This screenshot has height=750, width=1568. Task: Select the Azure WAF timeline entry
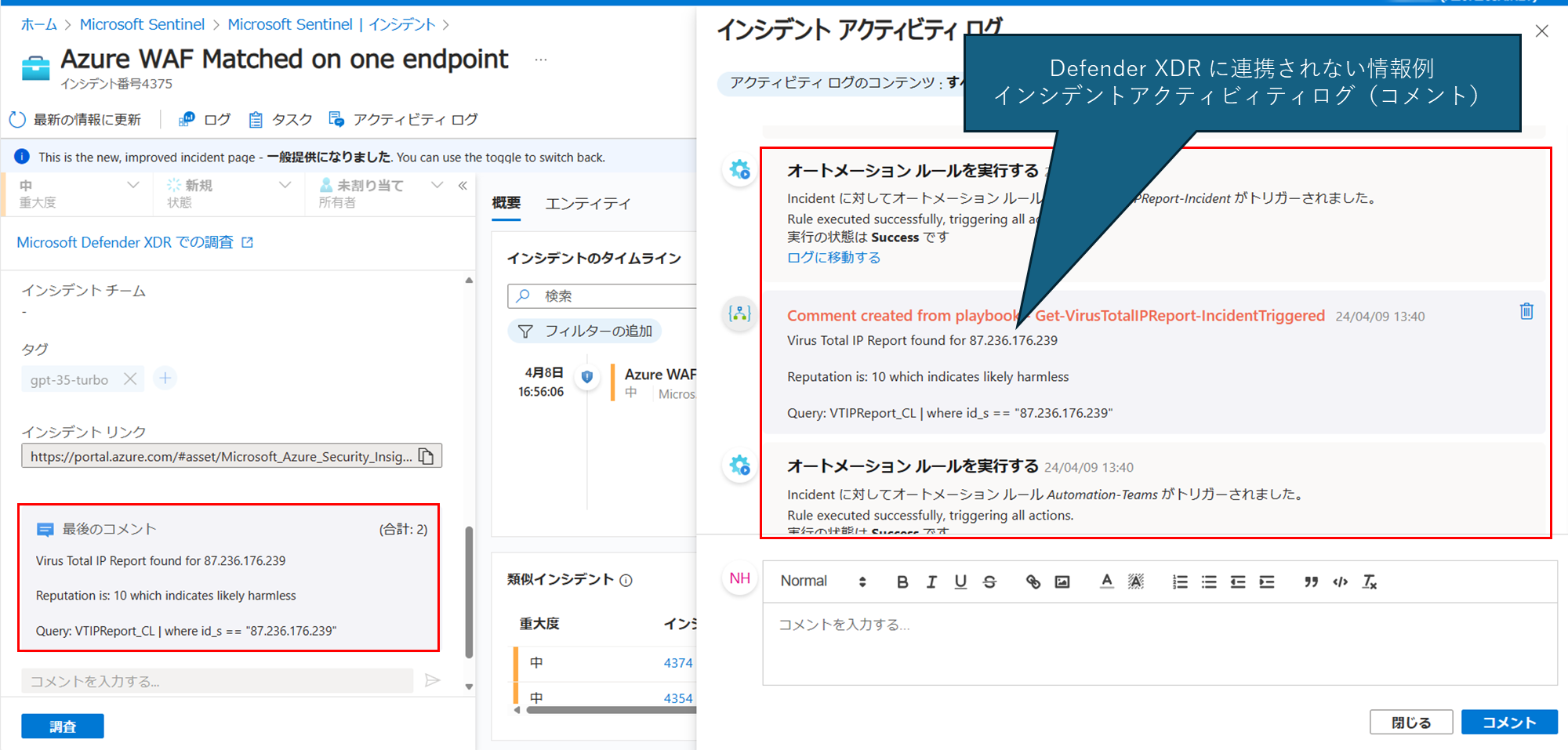click(653, 383)
